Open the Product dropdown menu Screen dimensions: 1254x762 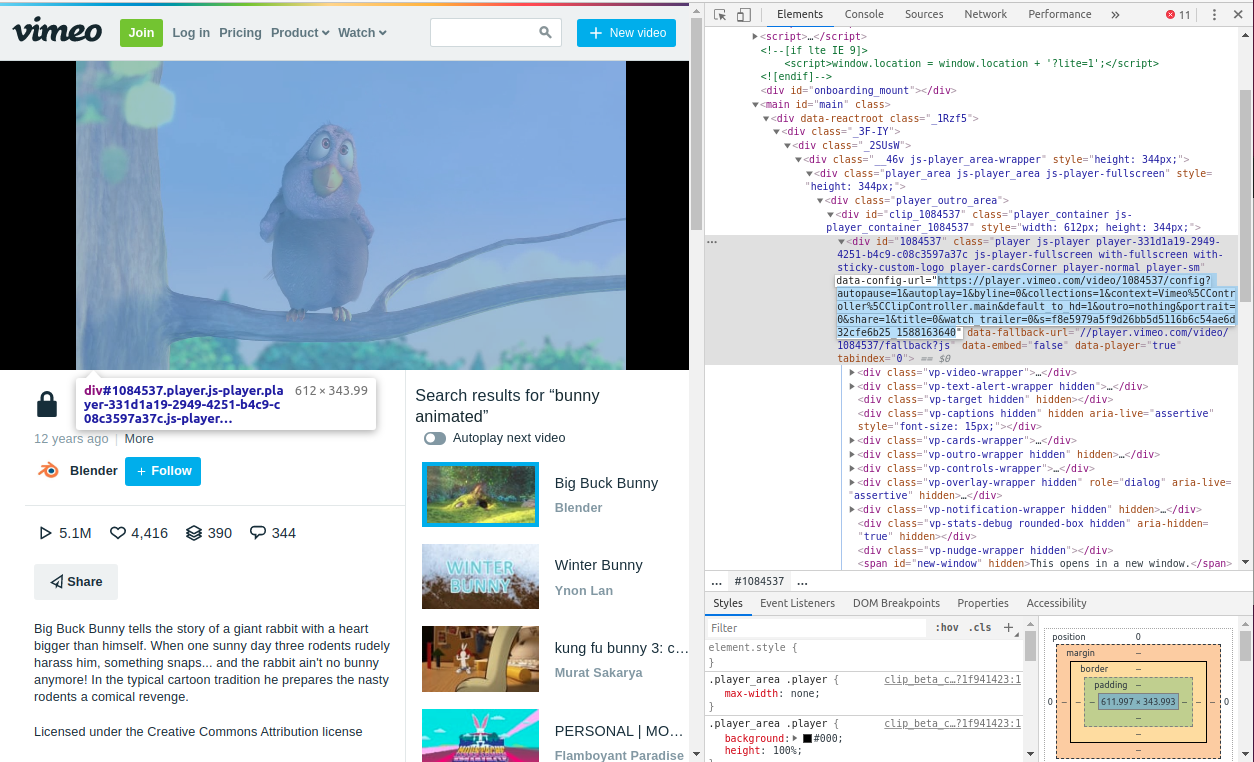coord(300,32)
